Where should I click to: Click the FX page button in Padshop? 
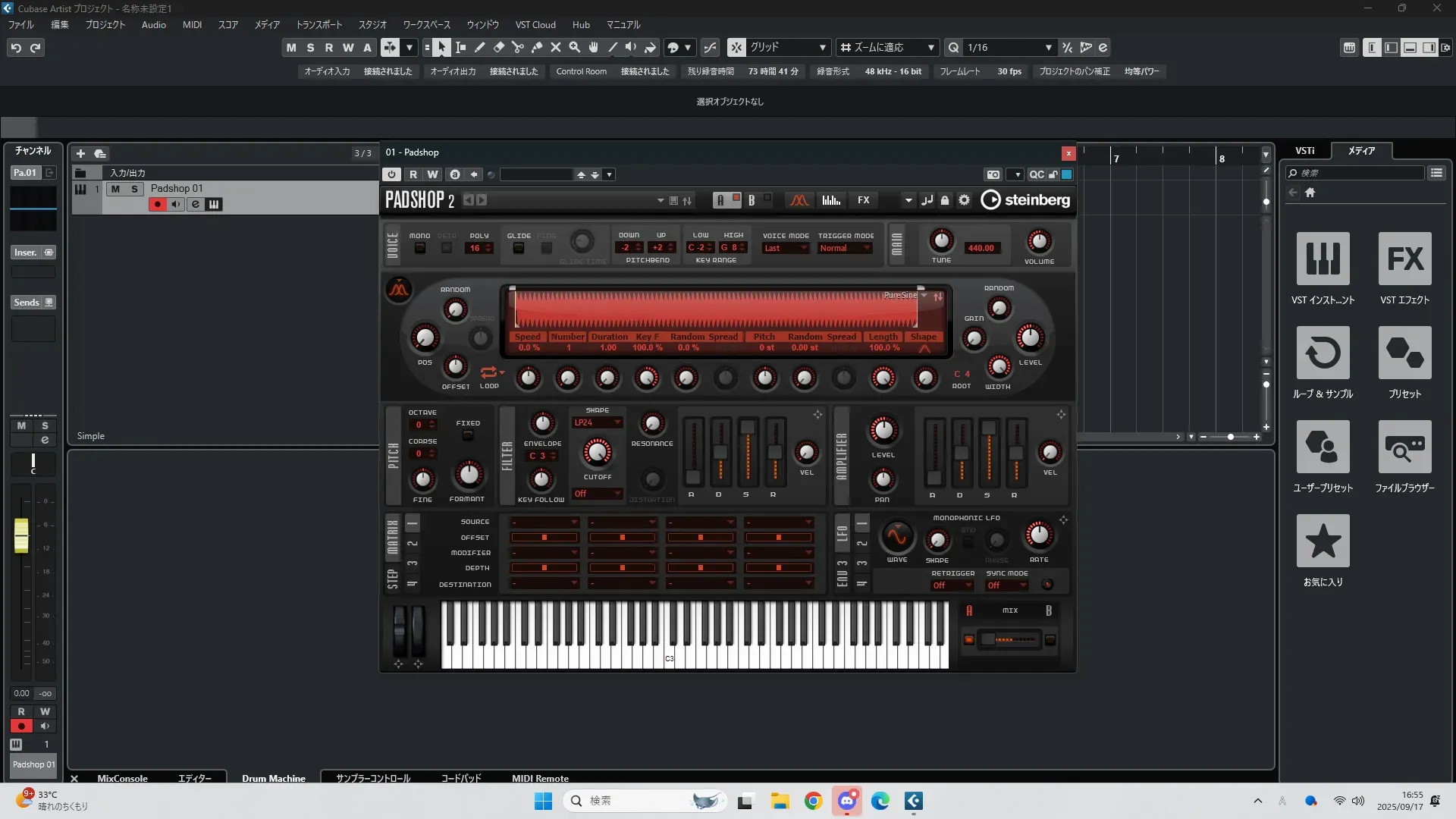pos(863,200)
